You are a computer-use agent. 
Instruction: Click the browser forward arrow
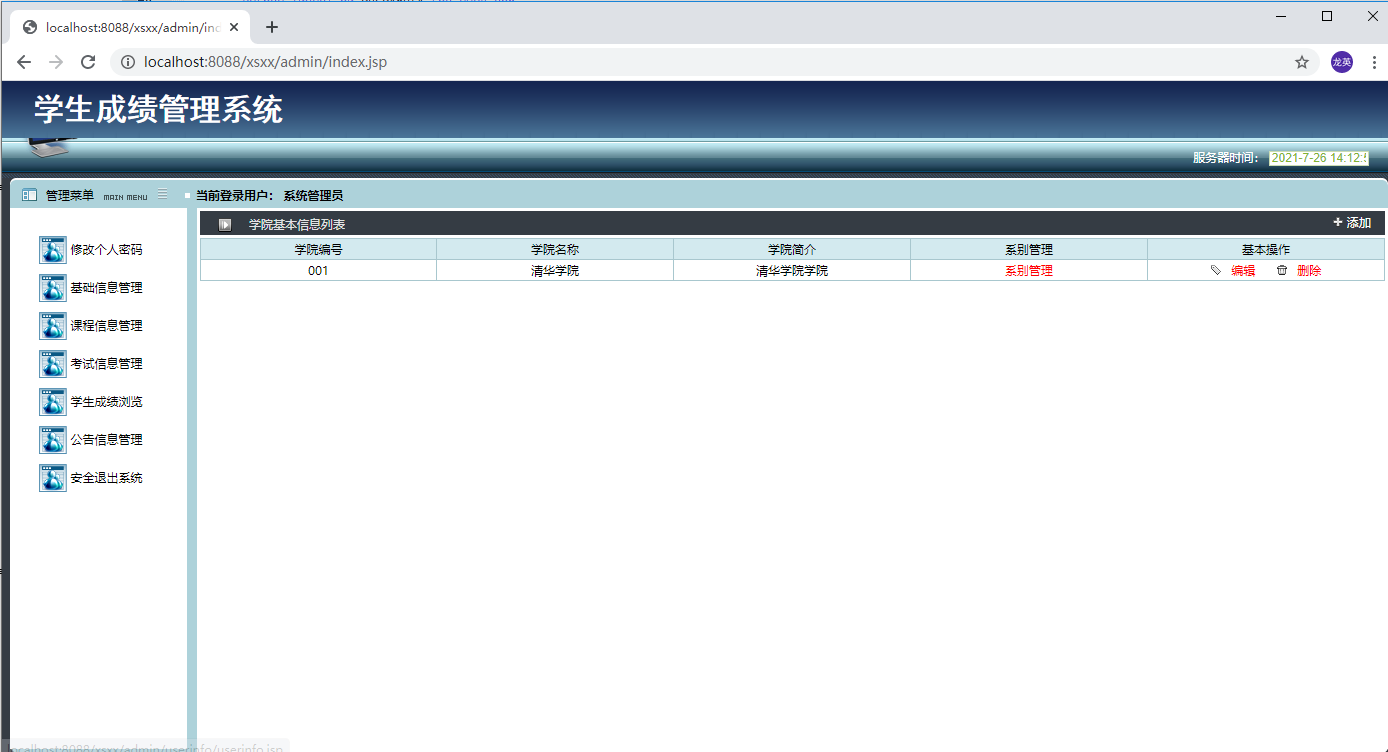point(56,62)
